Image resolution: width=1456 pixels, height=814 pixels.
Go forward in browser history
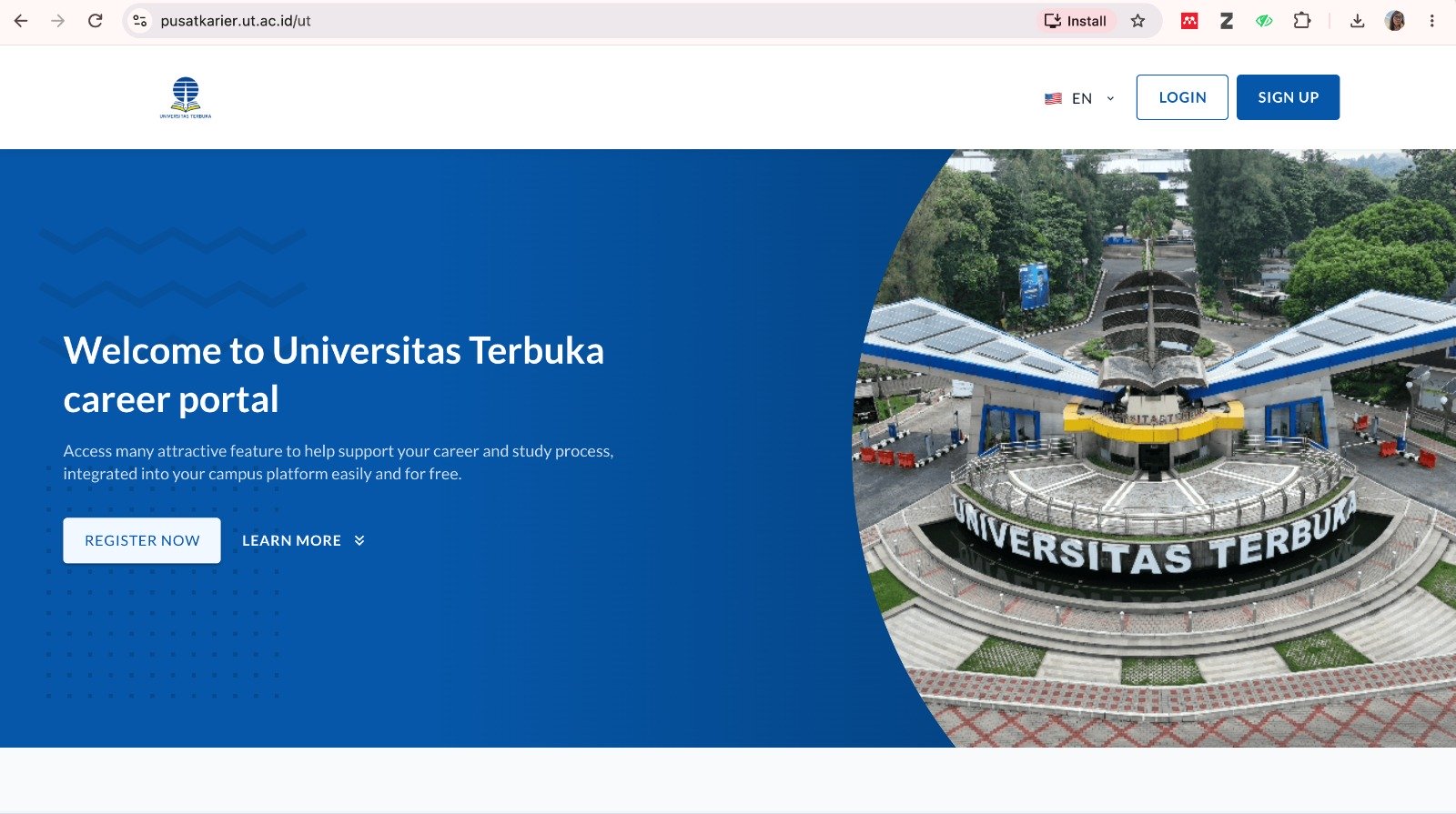point(58,21)
